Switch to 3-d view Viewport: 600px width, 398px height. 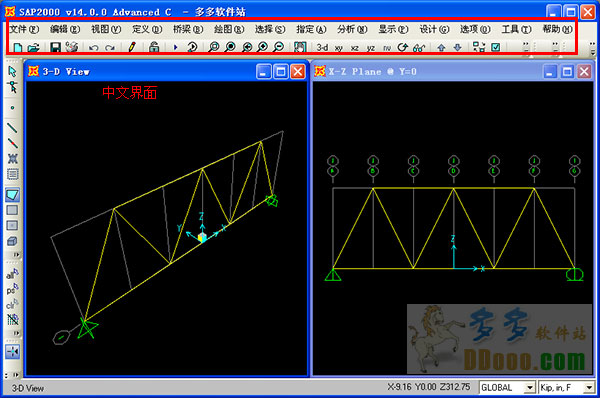(322, 47)
